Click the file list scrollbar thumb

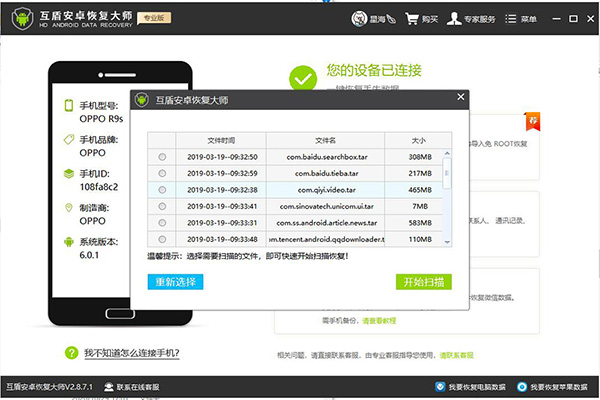point(447,173)
